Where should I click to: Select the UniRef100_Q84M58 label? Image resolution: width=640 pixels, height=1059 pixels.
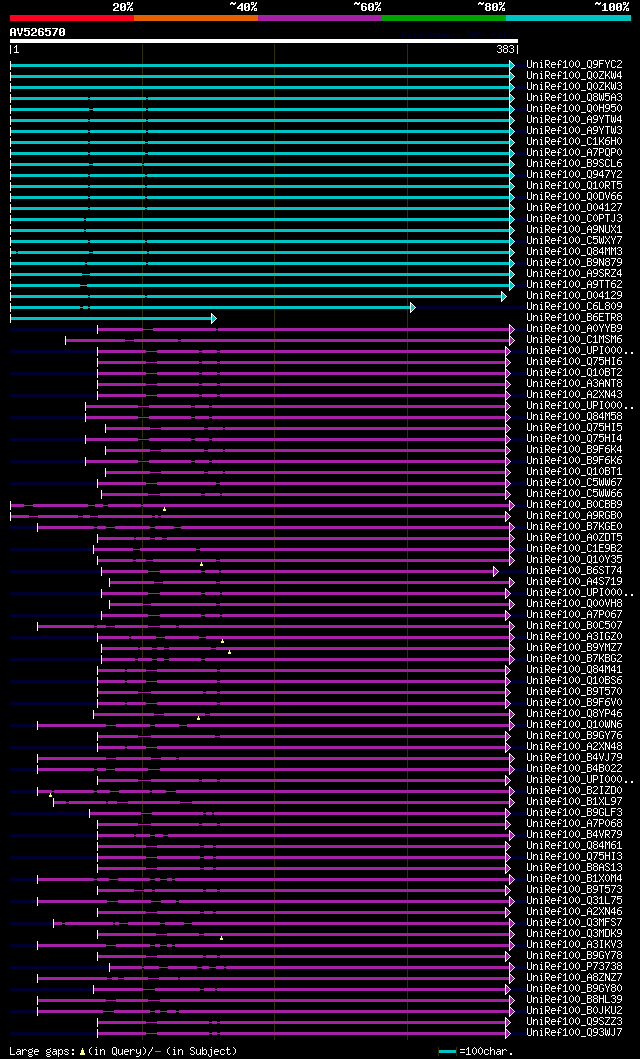coord(575,417)
